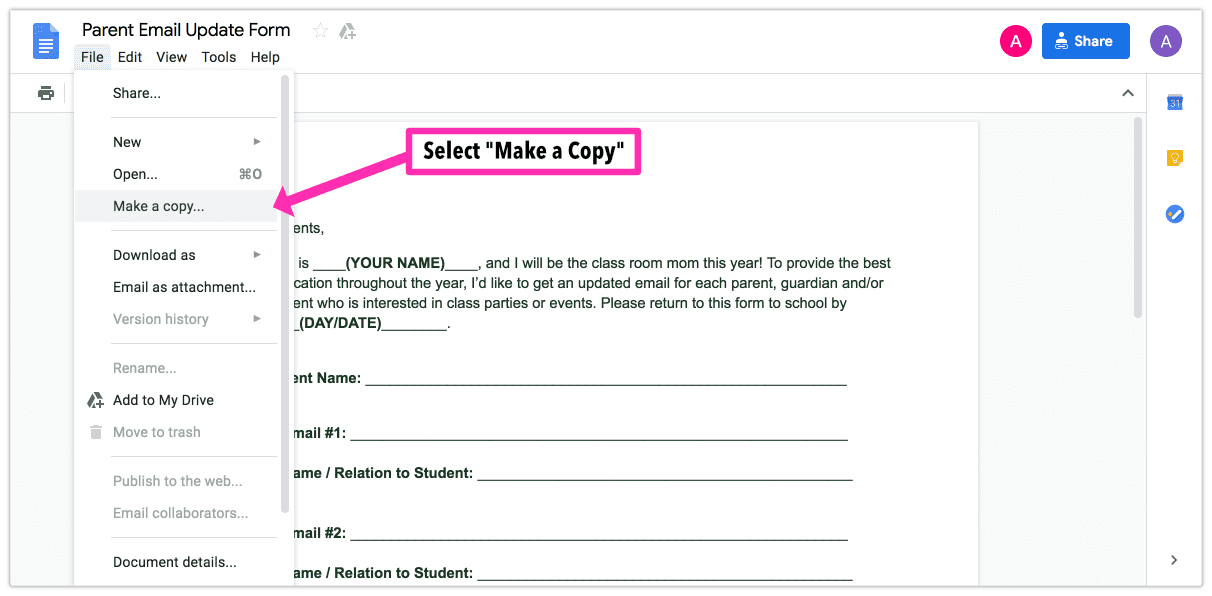Click the trash icon beside Move to trash
Screen dimensions: 1212x596
pos(95,432)
